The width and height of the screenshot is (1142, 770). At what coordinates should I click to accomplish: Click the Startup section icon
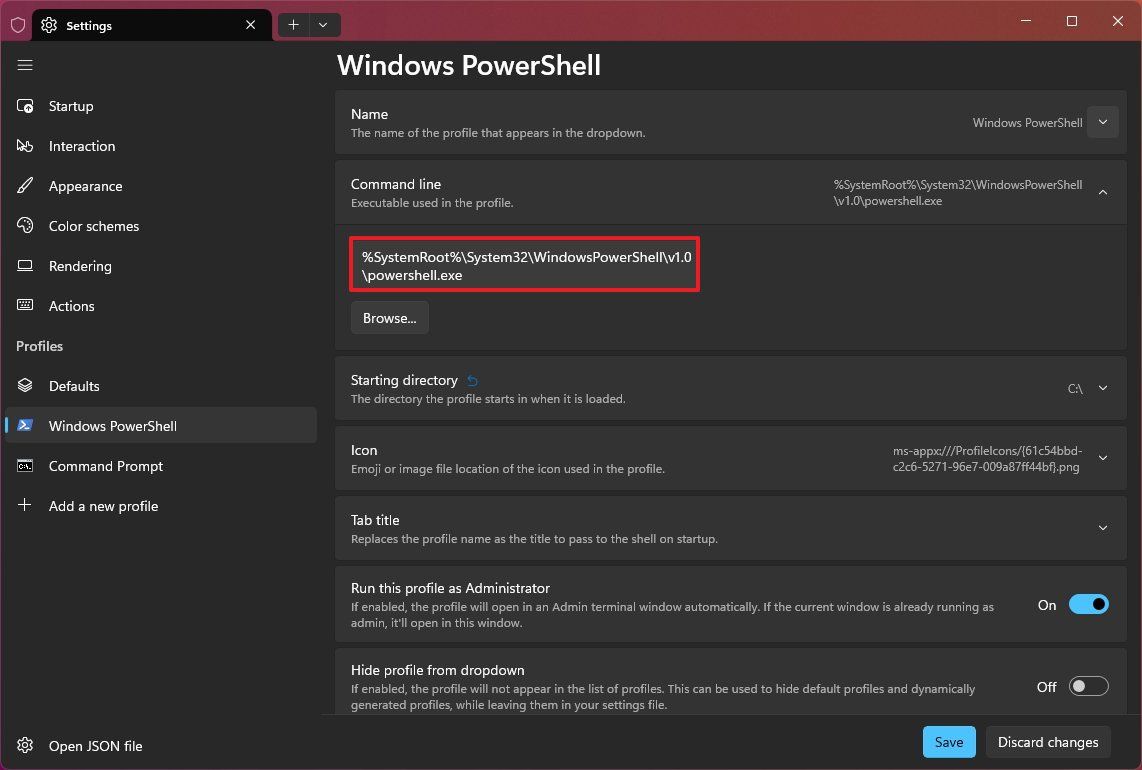25,106
